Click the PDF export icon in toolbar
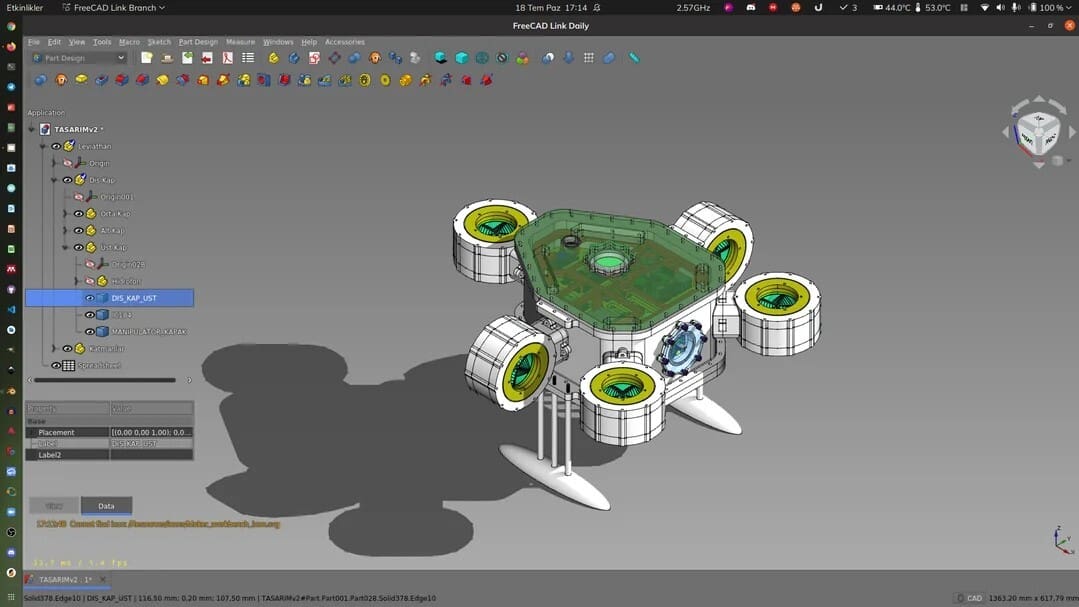Screen dimensions: 1079x607 pos(227,58)
